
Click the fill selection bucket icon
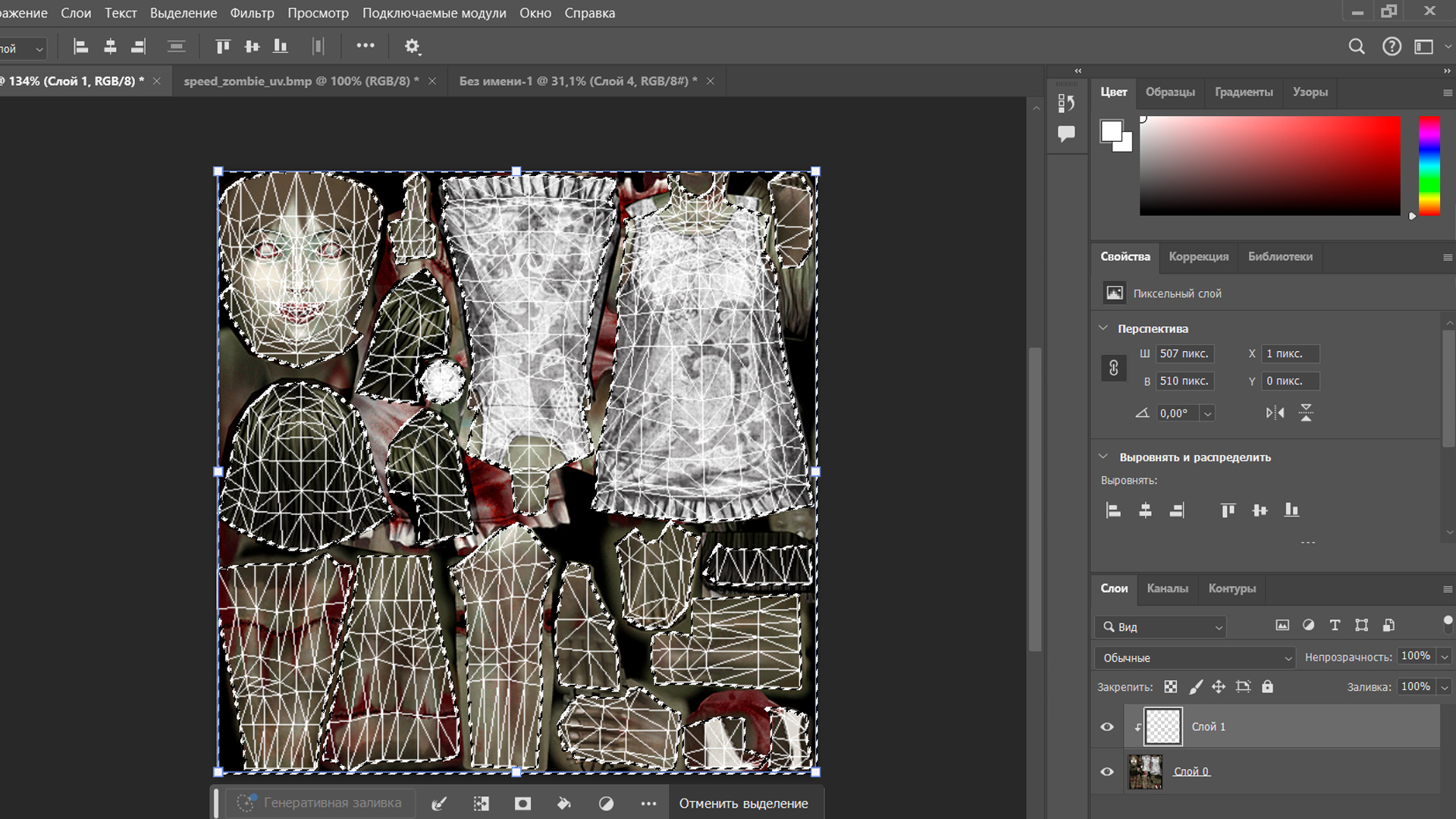click(x=563, y=804)
